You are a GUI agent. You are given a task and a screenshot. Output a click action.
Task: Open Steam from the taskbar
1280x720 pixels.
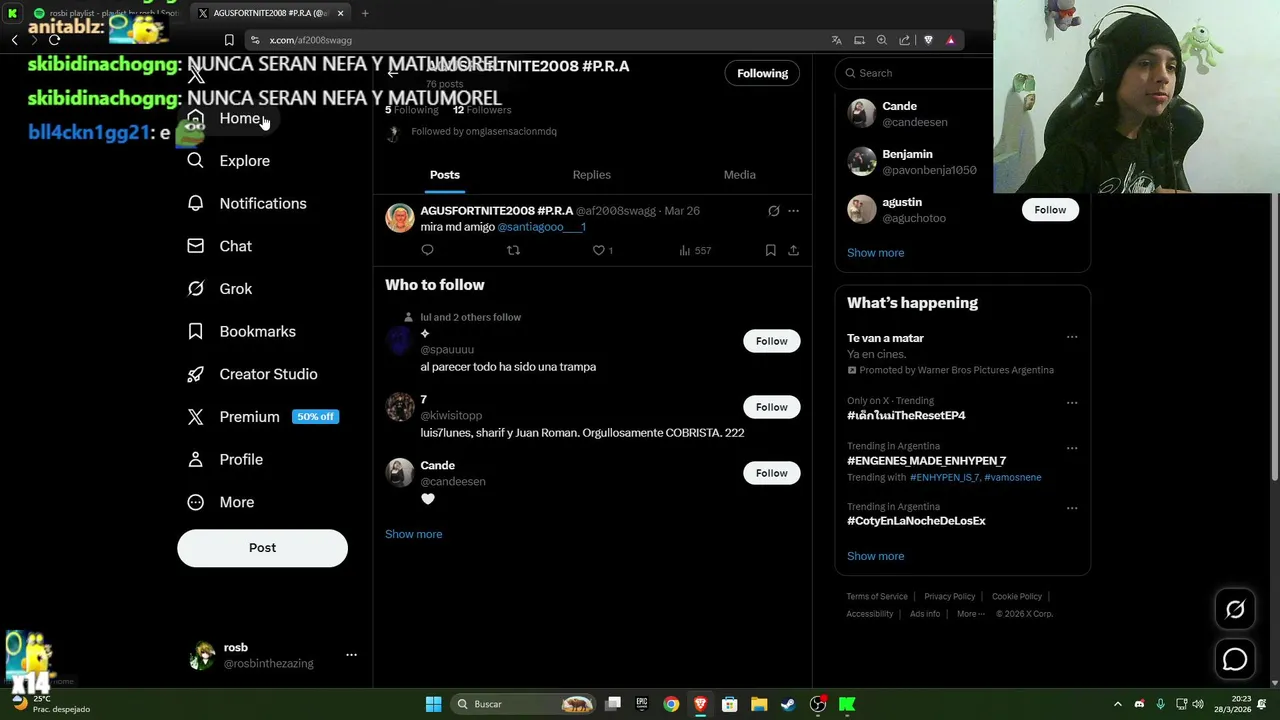click(x=788, y=704)
